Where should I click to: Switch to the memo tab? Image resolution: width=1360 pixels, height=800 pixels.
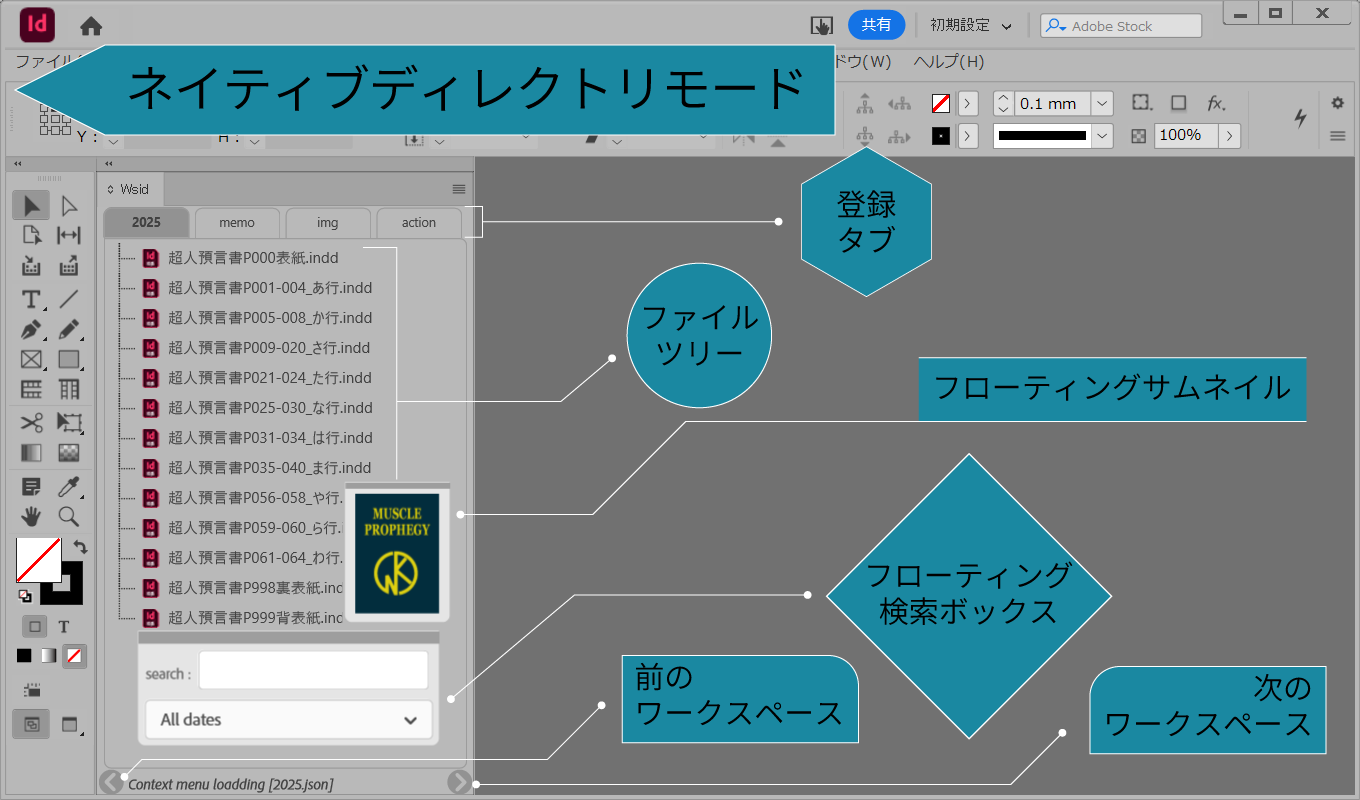click(x=237, y=222)
